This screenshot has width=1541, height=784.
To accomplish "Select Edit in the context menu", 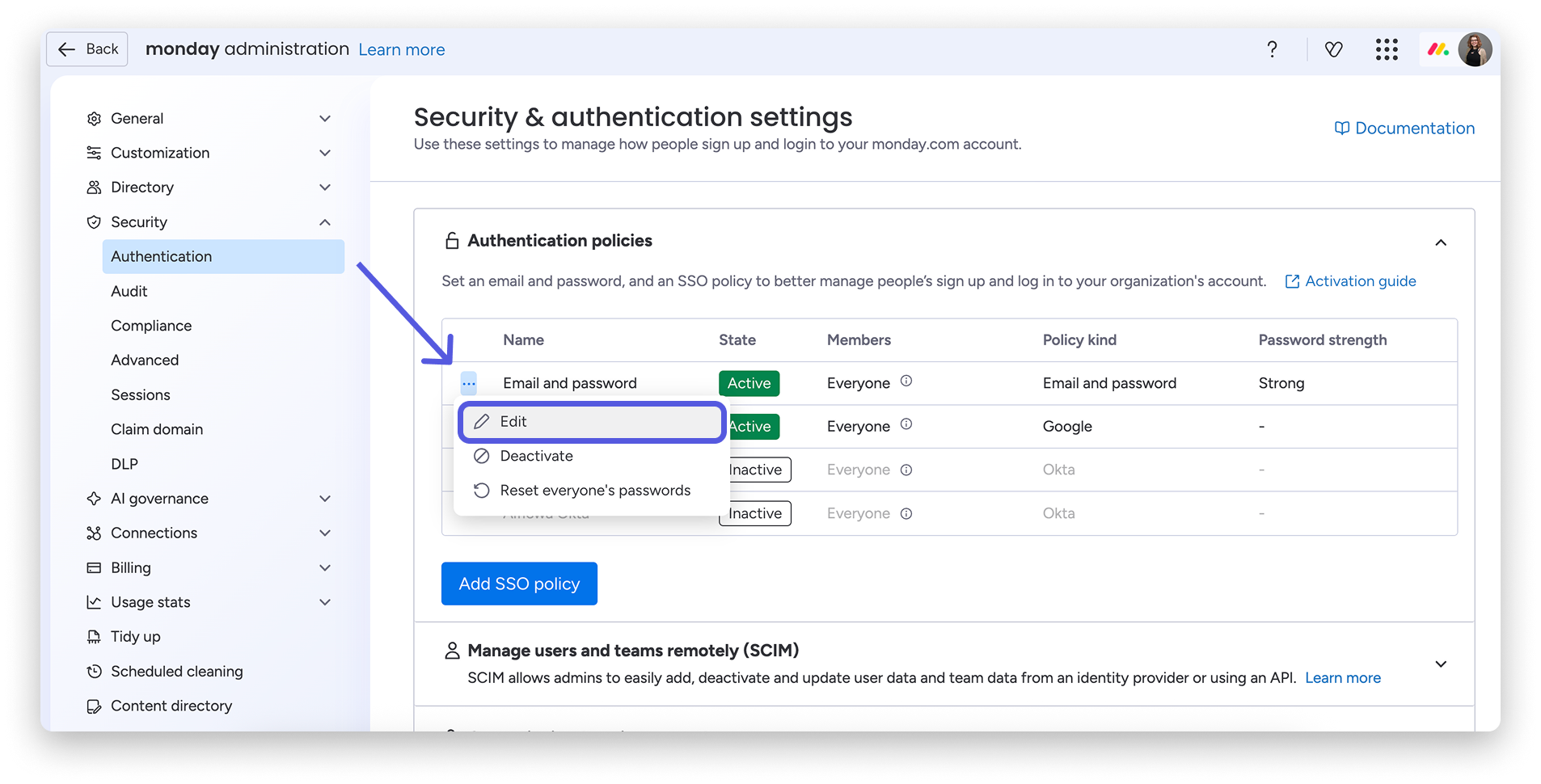I will [592, 422].
